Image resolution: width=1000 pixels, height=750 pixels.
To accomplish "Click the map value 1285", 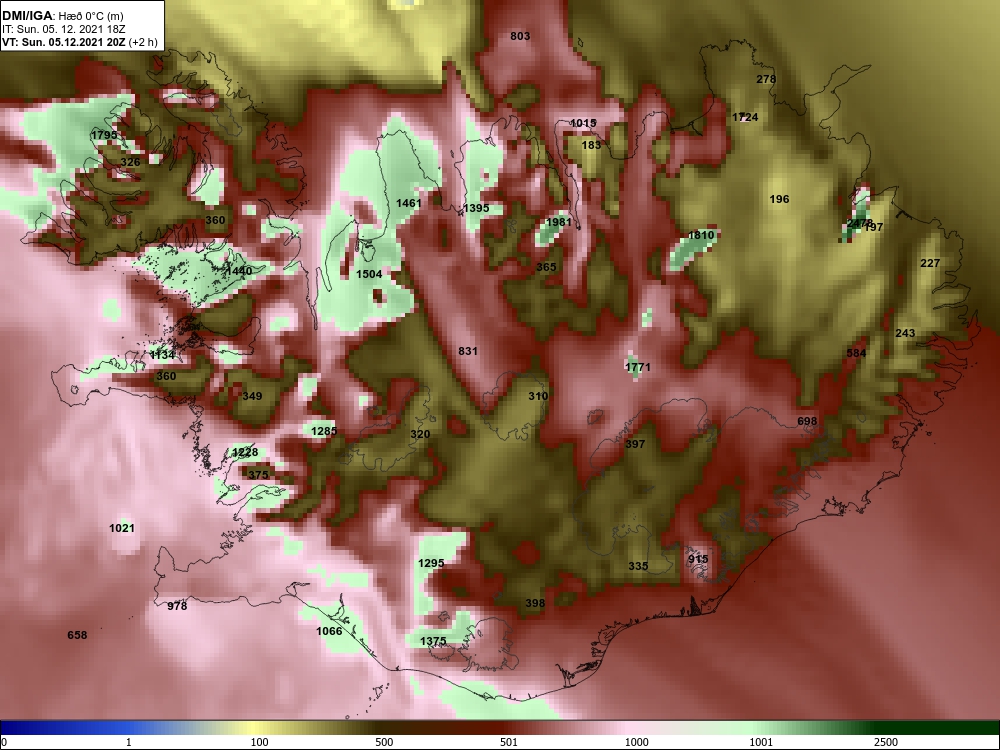I will (x=324, y=431).
